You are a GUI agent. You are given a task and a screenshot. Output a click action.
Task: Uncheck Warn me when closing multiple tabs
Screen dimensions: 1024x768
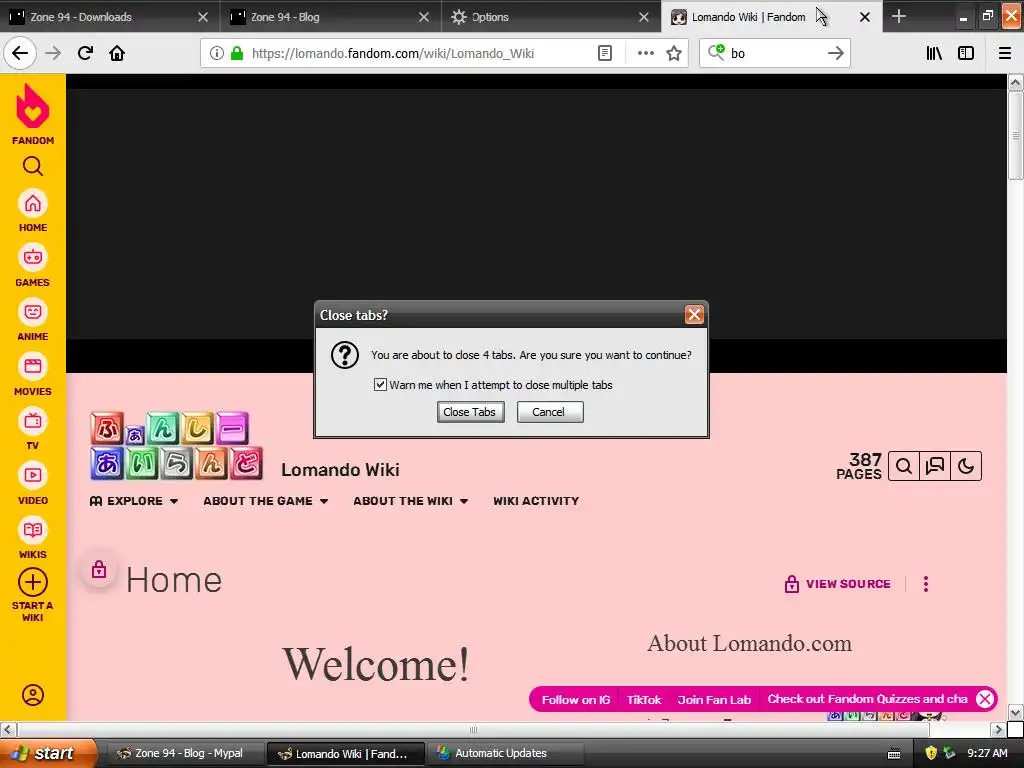coord(380,385)
